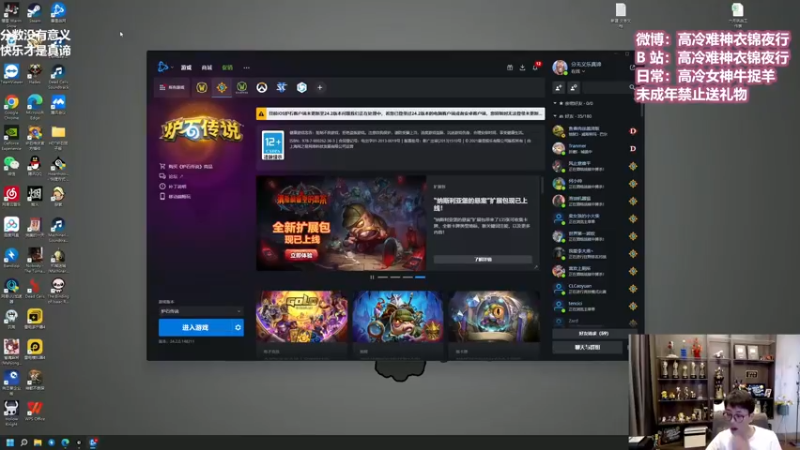Open the NetEase Cloud Music red icon
800x450 pixels.
[x=11, y=196]
